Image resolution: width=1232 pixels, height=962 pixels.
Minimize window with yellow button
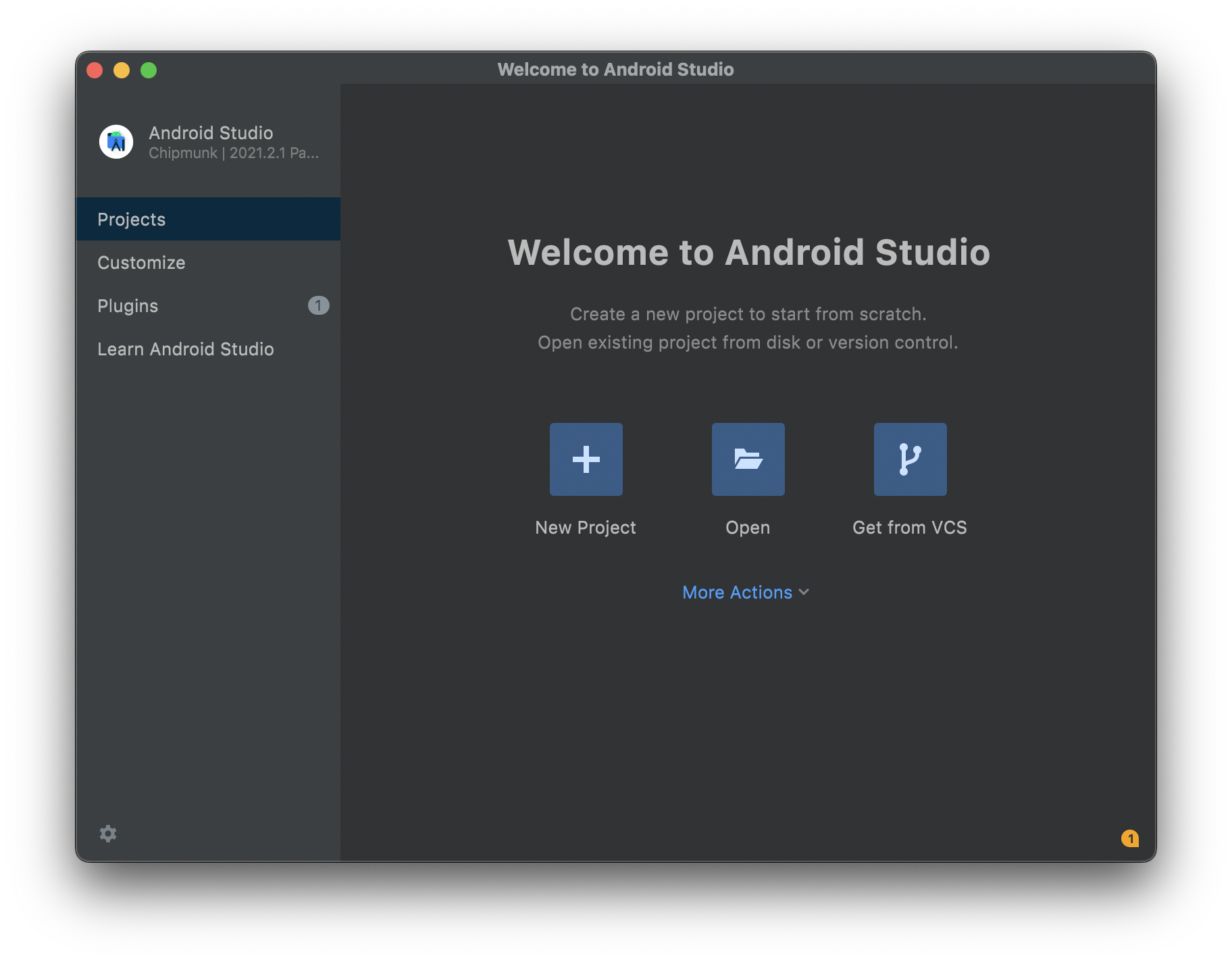[122, 70]
